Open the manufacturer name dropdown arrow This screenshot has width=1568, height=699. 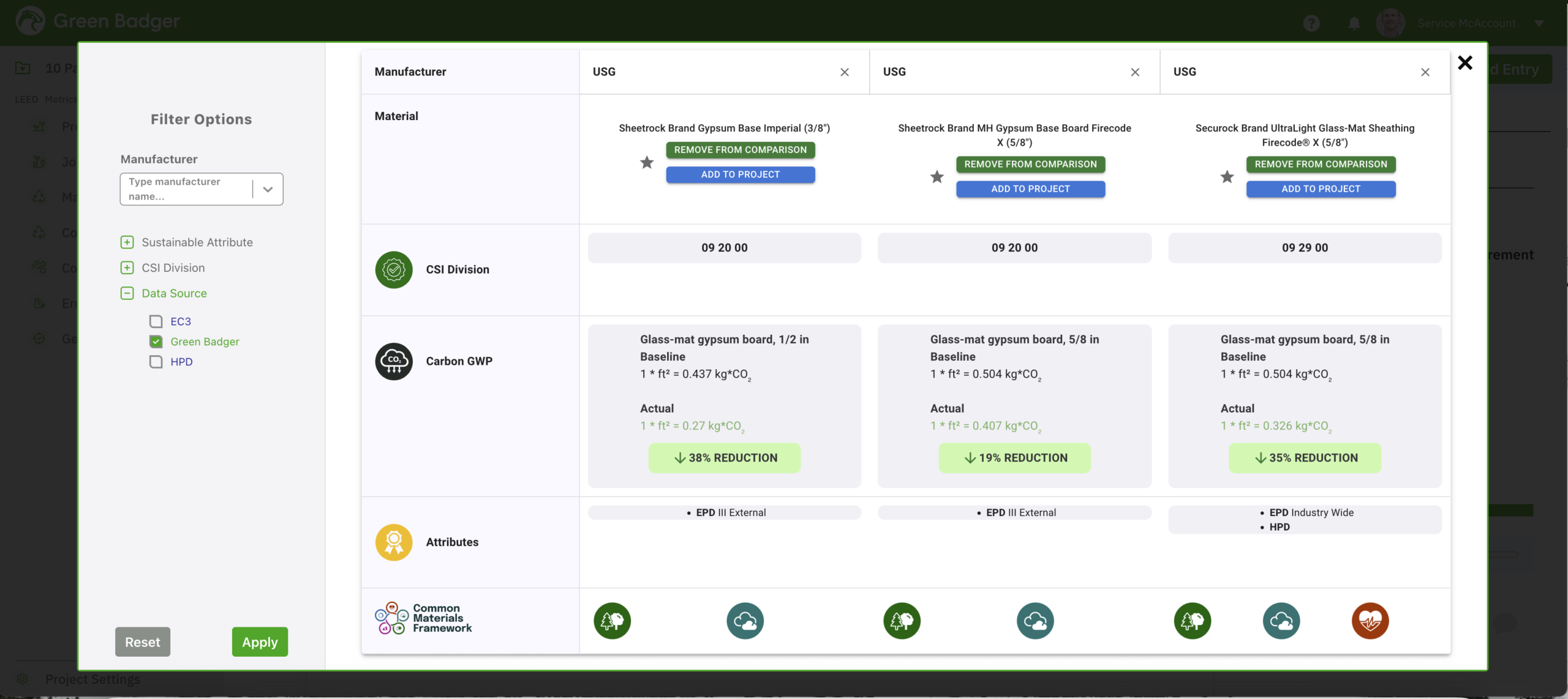tap(268, 189)
